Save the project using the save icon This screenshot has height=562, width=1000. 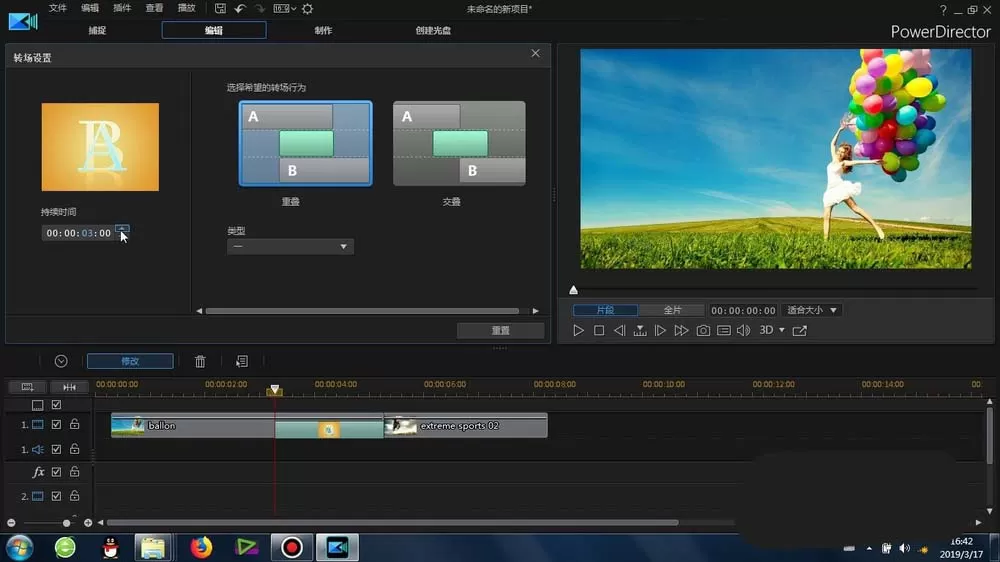click(x=220, y=8)
